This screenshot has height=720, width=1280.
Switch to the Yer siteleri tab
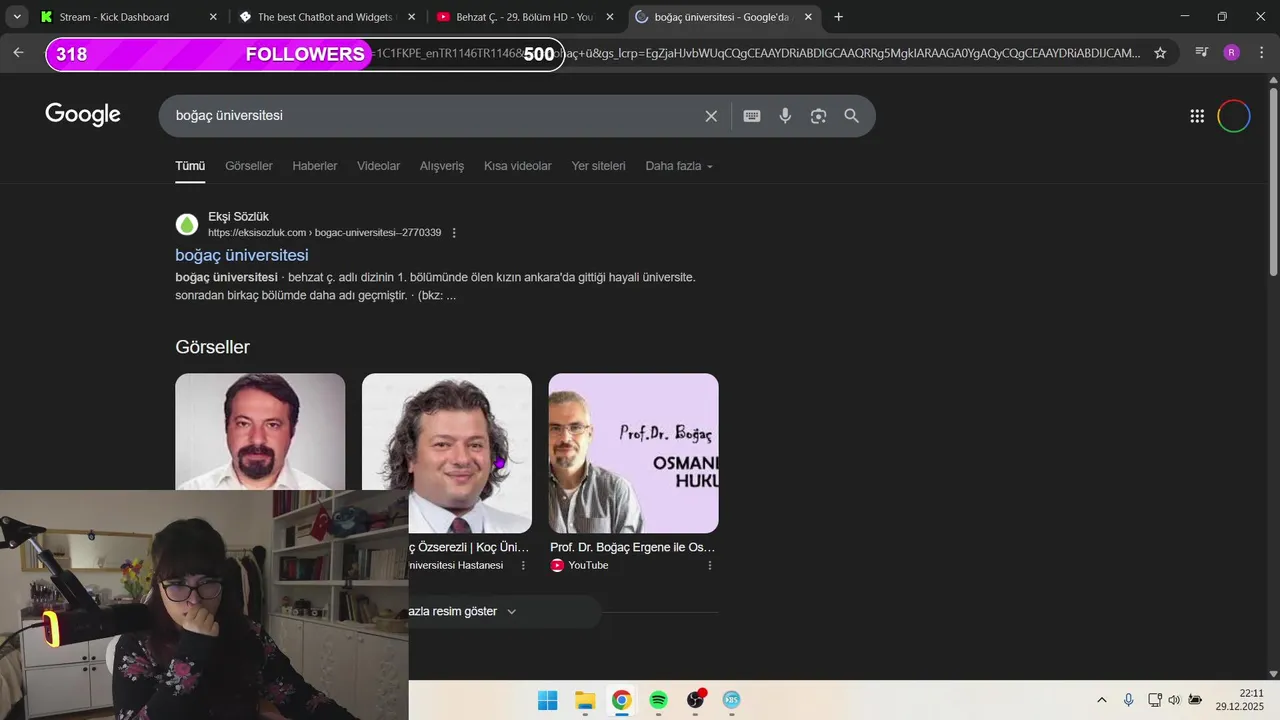tap(598, 166)
